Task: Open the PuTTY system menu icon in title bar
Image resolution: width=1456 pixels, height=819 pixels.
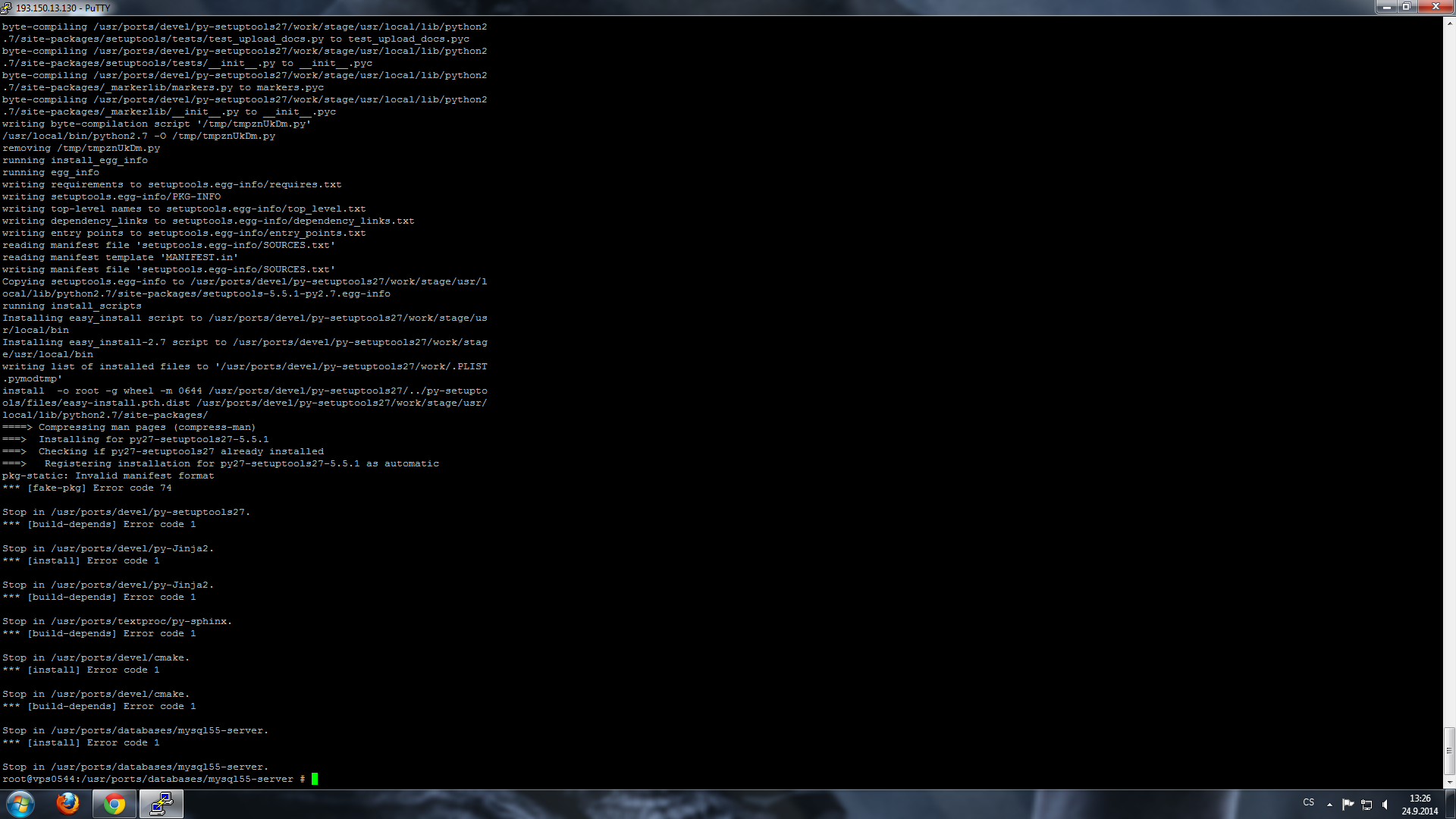Action: 7,8
